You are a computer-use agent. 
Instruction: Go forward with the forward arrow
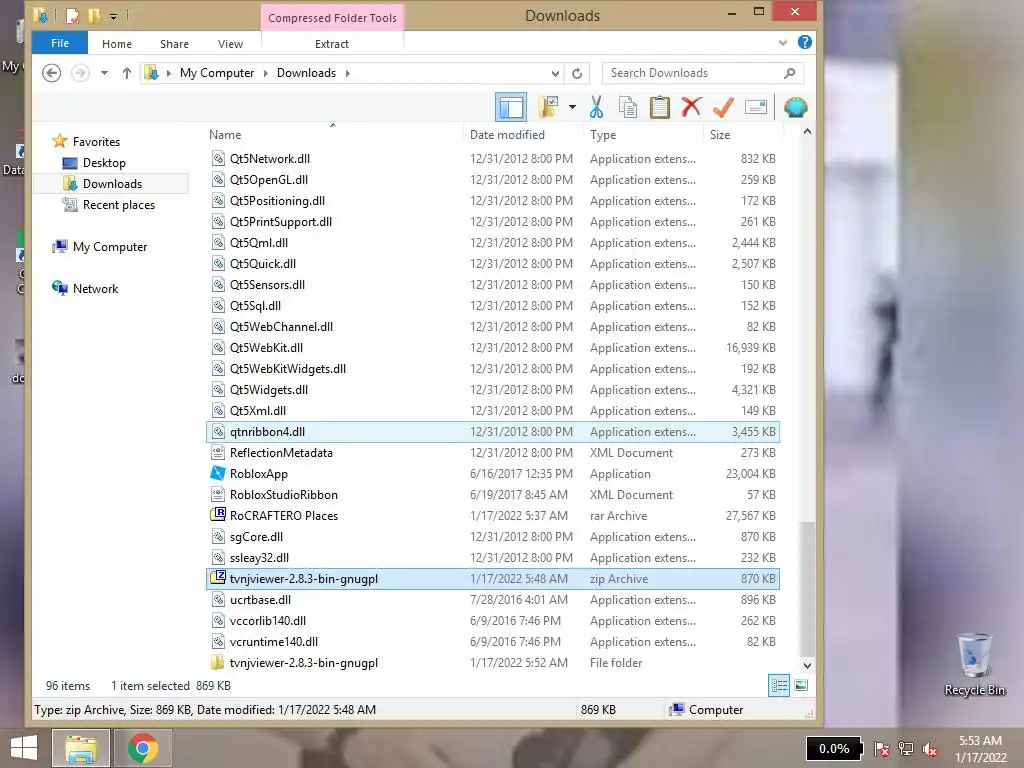(80, 72)
